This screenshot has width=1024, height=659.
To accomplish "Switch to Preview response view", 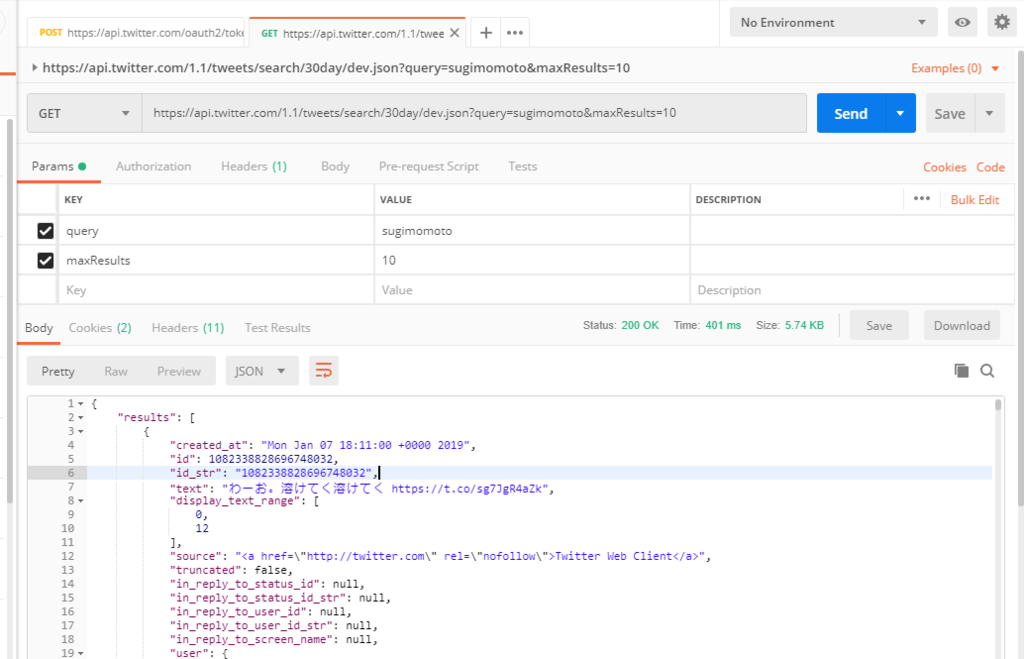I will pos(179,371).
